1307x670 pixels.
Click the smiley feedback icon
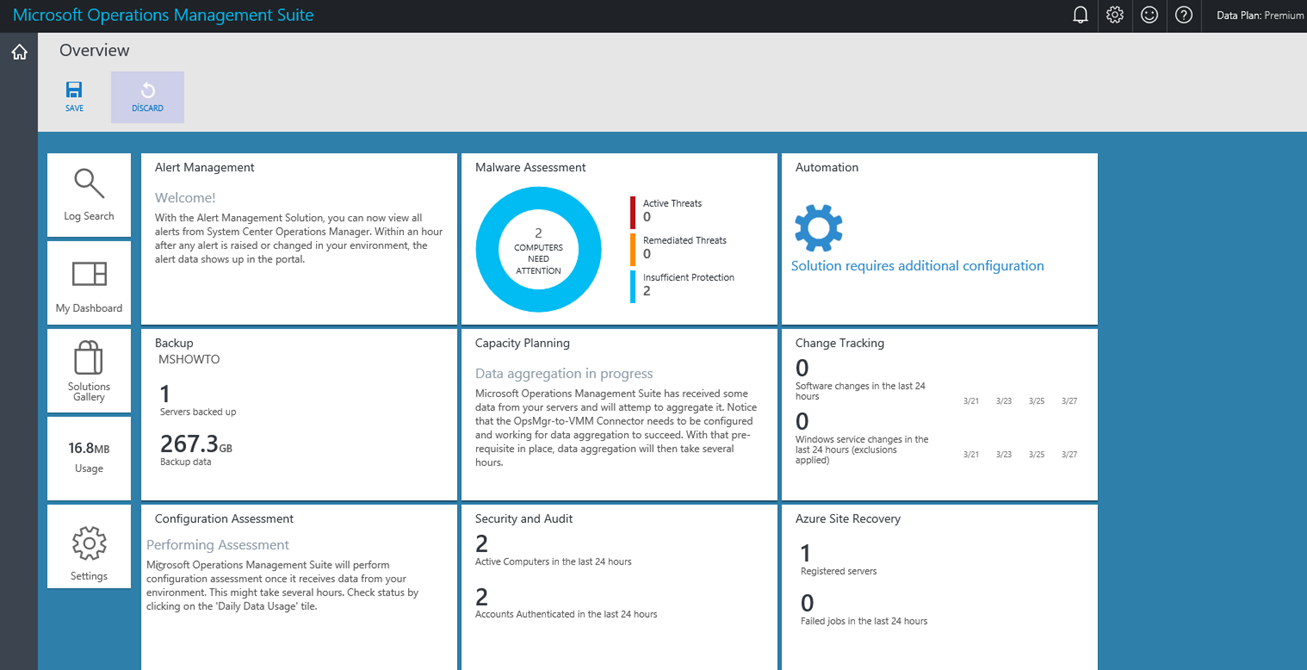(x=1150, y=15)
